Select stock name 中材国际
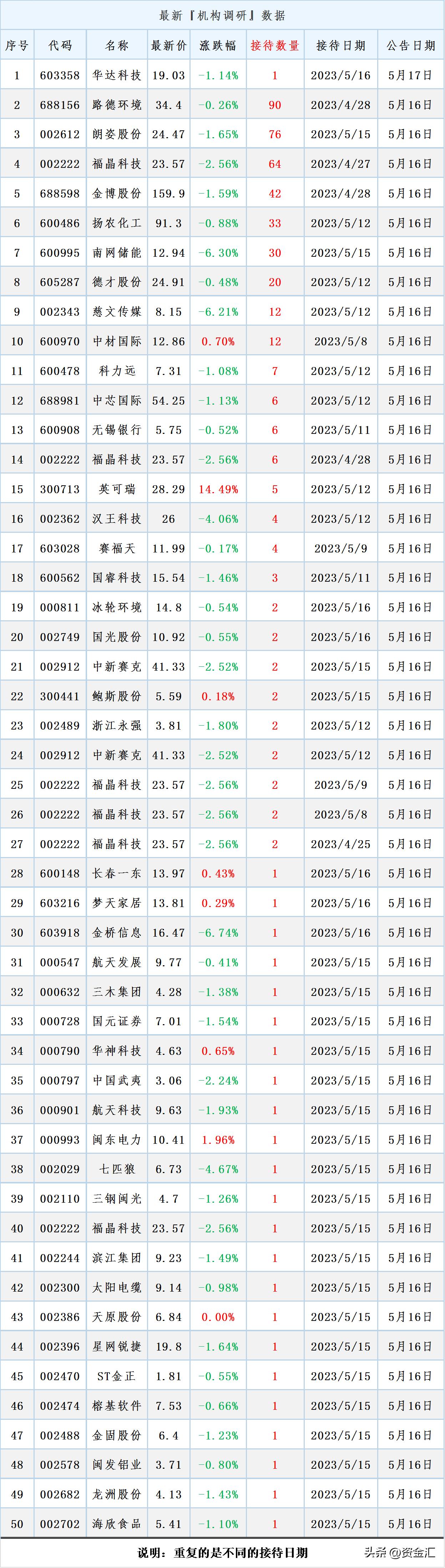 [x=117, y=341]
